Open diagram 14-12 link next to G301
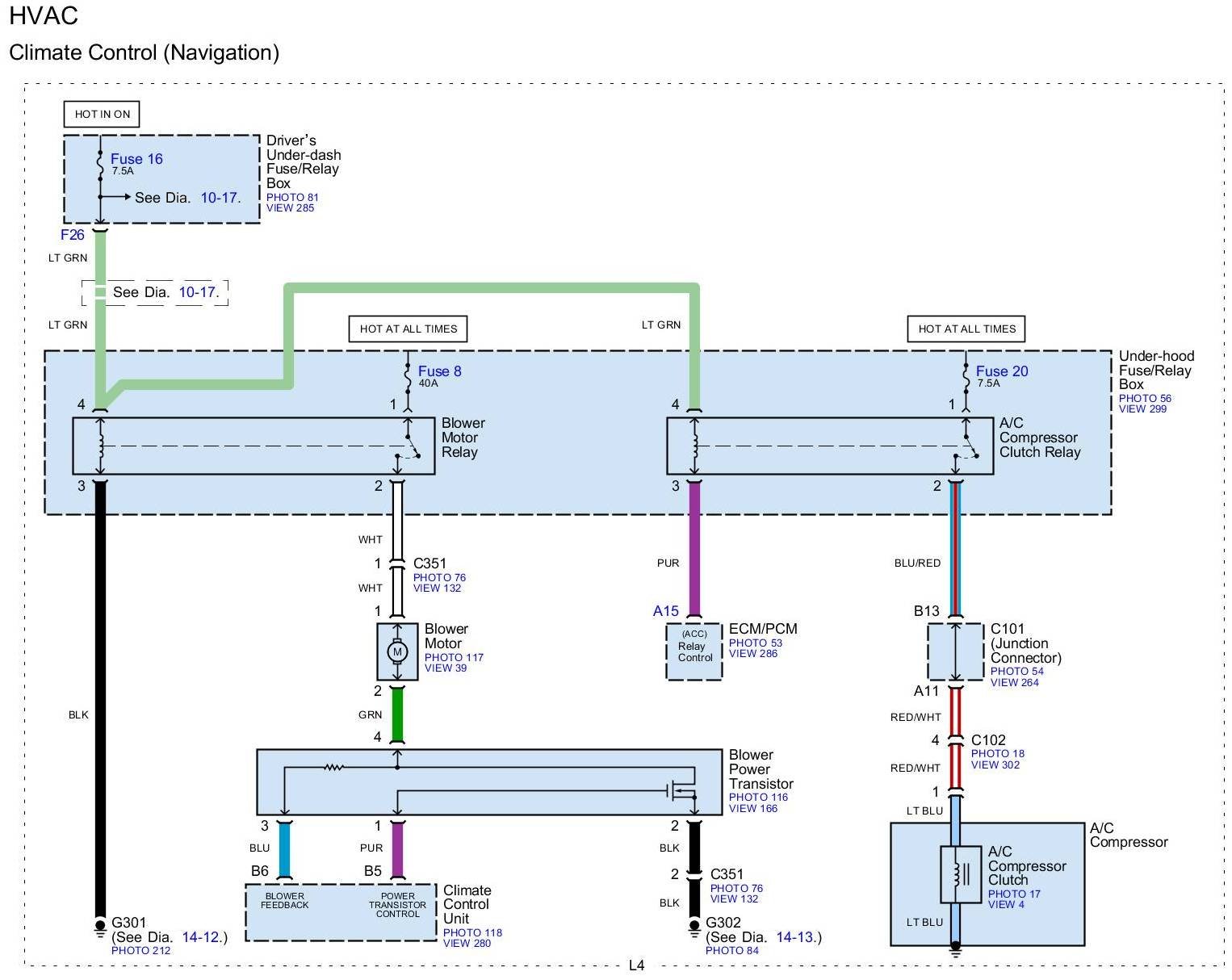 (x=202, y=937)
